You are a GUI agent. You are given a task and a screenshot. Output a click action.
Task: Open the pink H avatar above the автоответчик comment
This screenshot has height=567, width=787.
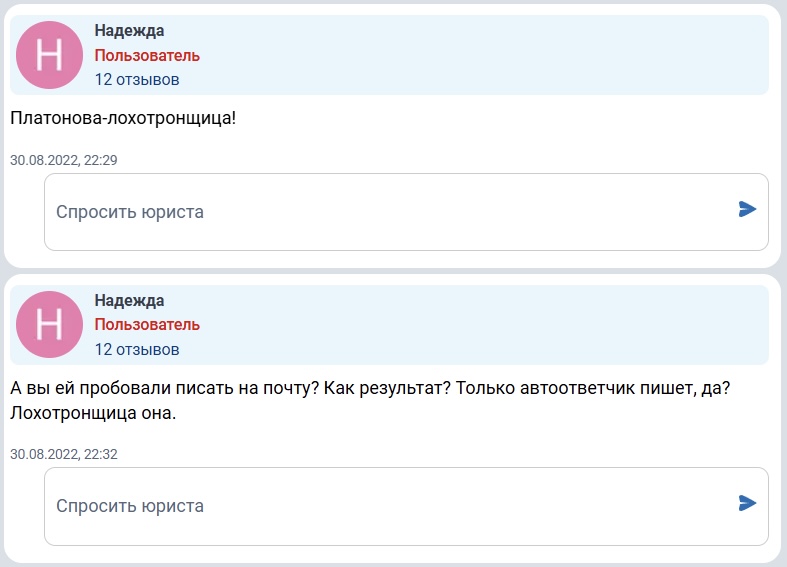point(49,325)
